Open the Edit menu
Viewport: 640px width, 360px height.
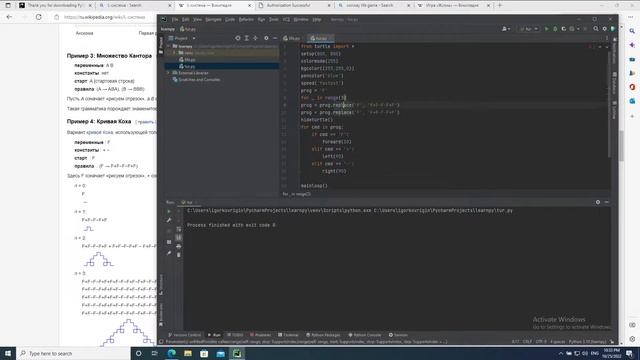tap(186, 19)
